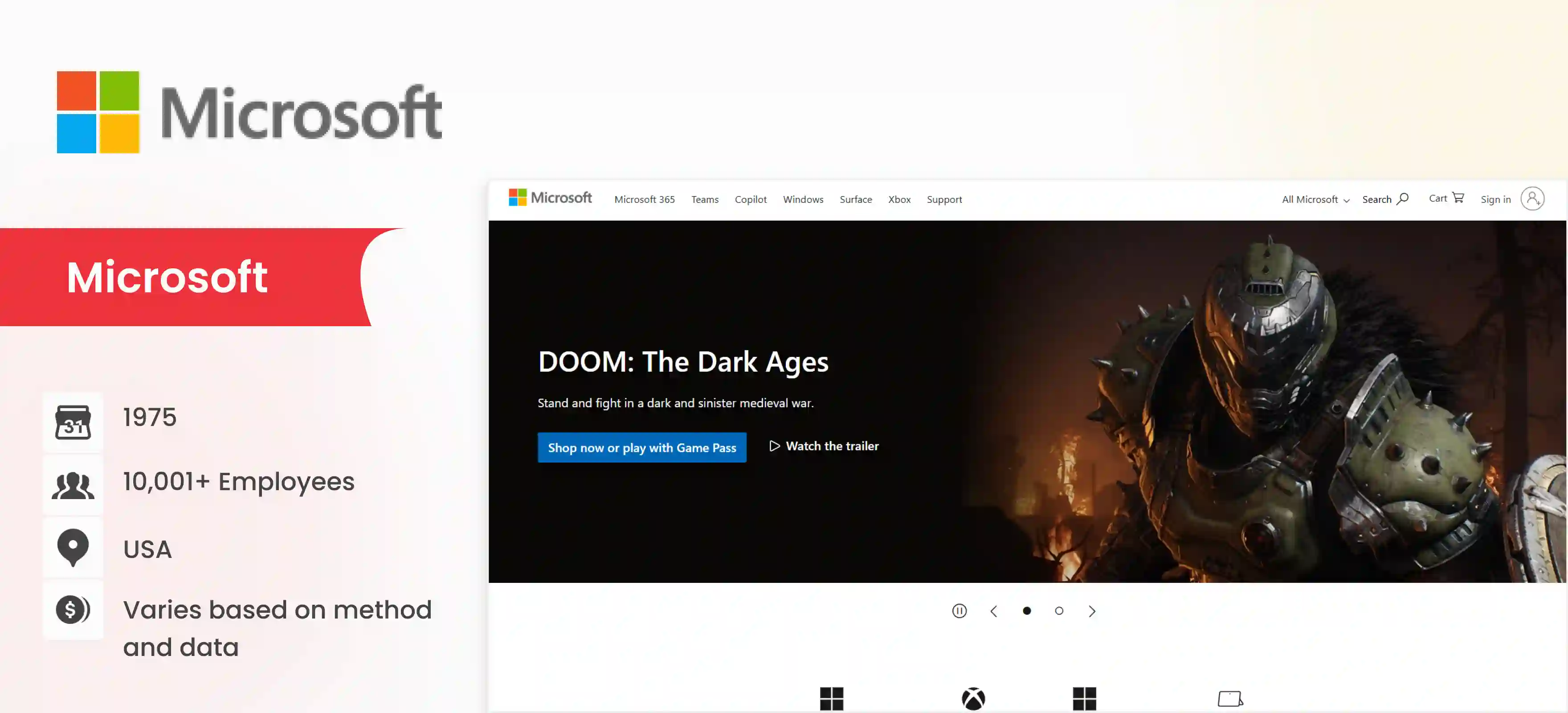Open the shopping cart icon

[x=1458, y=198]
